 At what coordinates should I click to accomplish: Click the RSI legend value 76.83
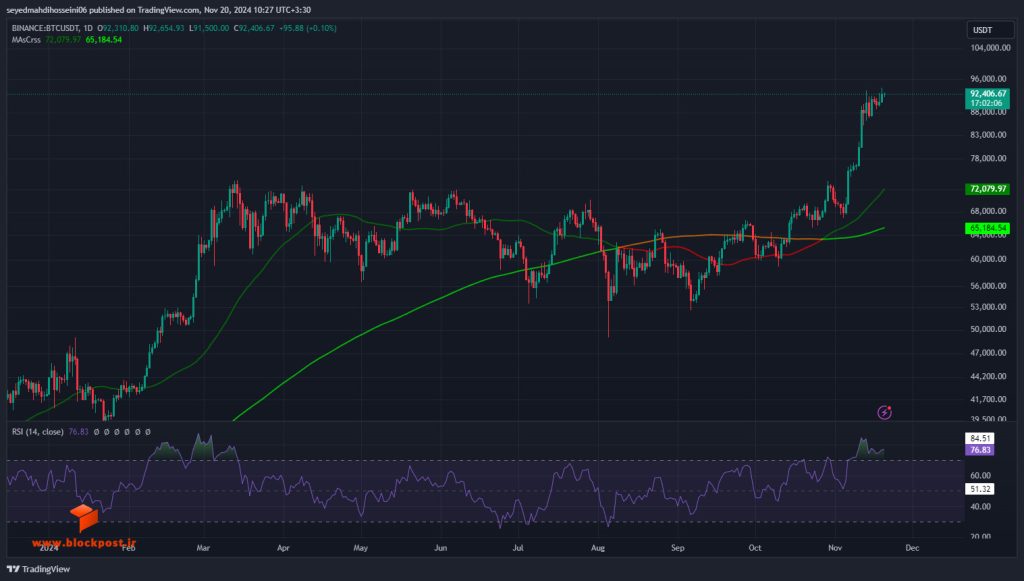tap(78, 432)
